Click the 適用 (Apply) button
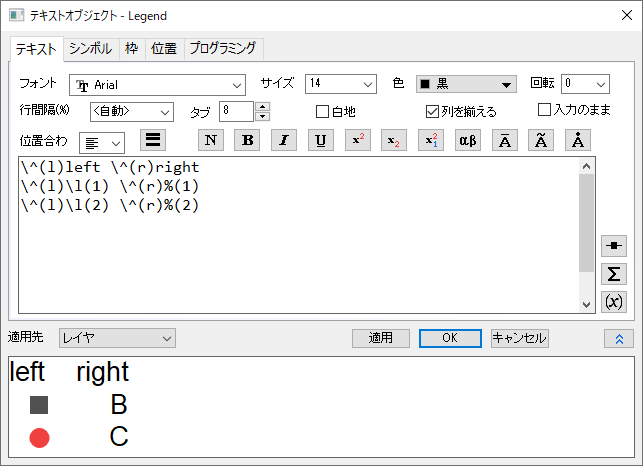This screenshot has width=643, height=466. click(x=381, y=338)
